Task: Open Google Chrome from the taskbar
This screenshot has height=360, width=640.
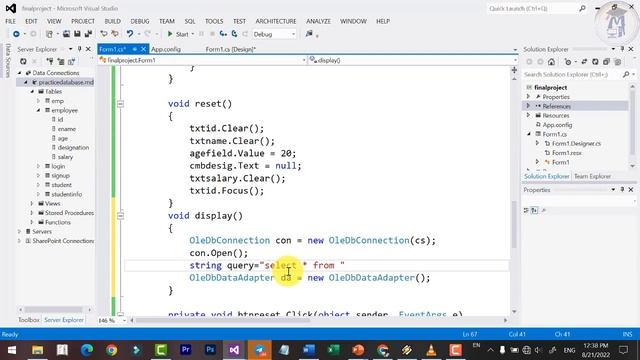Action: pyautogui.click(x=111, y=350)
